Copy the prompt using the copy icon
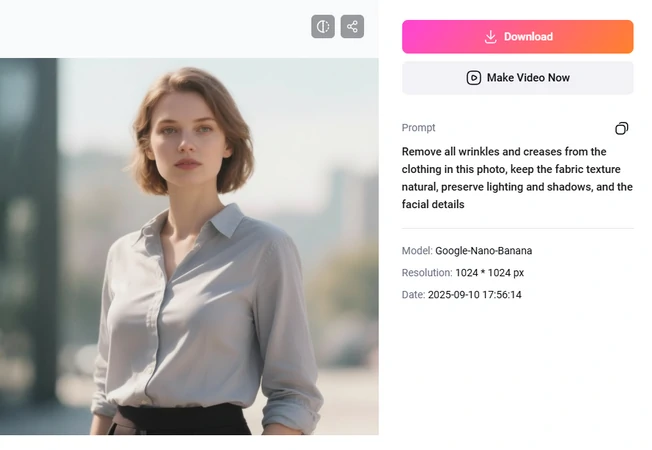The width and height of the screenshot is (652, 450). pos(621,129)
